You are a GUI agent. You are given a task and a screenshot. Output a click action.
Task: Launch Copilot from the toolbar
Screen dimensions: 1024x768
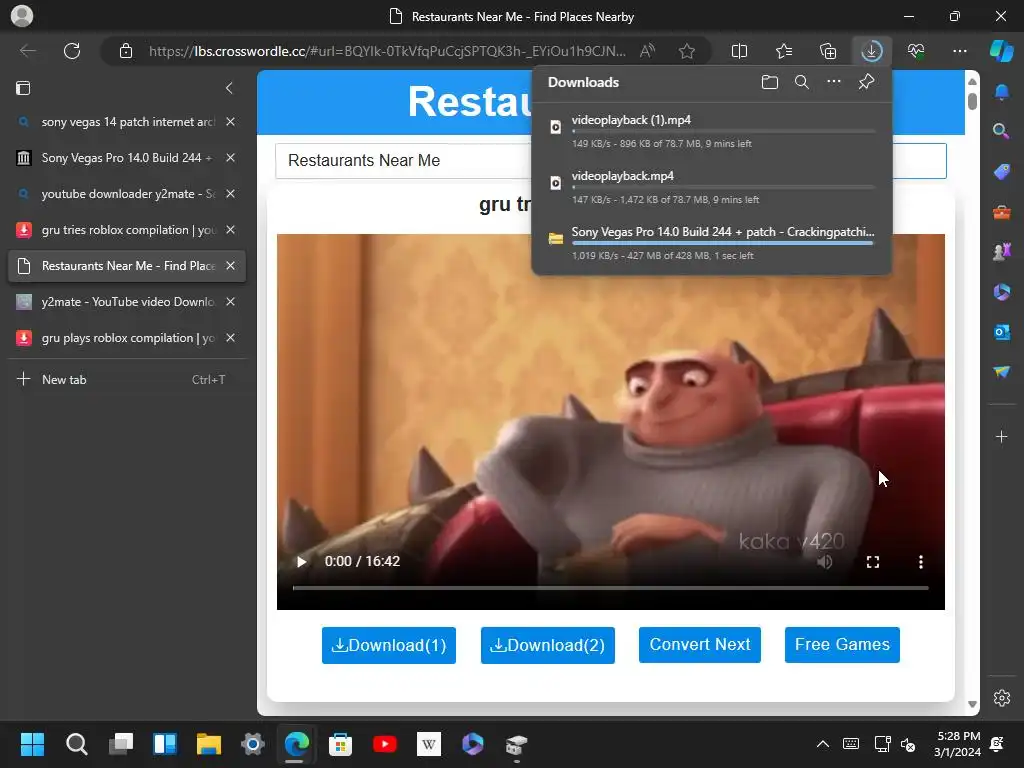1001,51
